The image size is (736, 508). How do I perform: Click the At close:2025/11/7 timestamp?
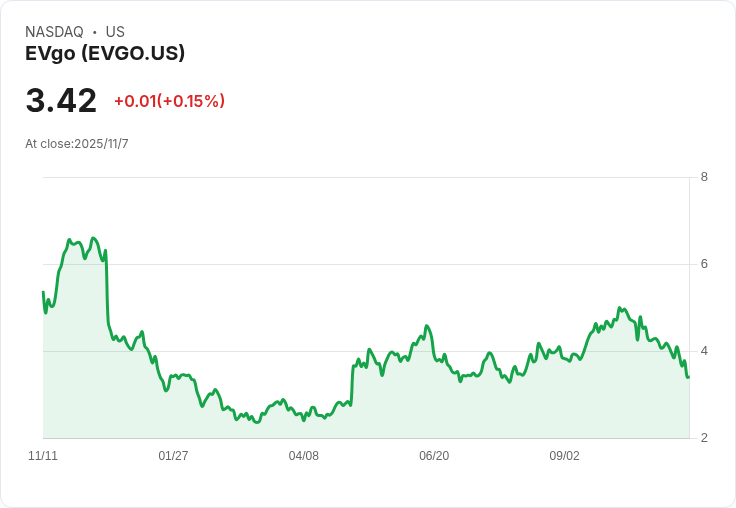(77, 144)
